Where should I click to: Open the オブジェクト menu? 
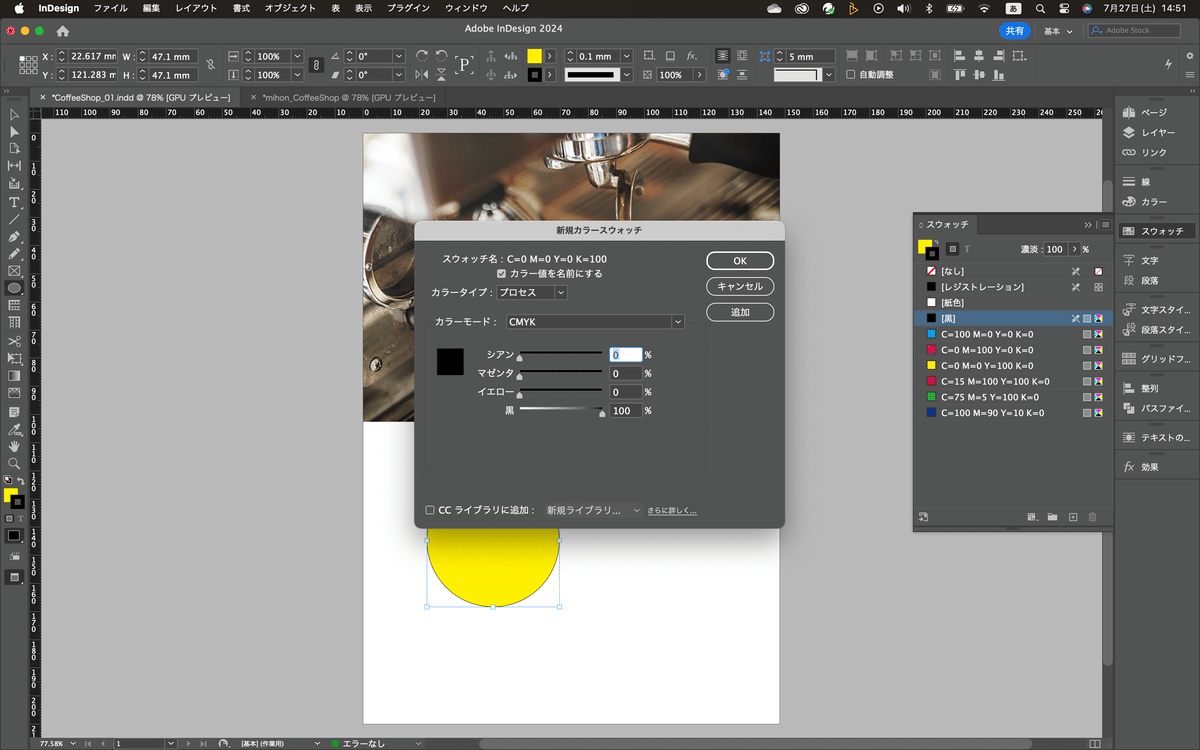[288, 8]
